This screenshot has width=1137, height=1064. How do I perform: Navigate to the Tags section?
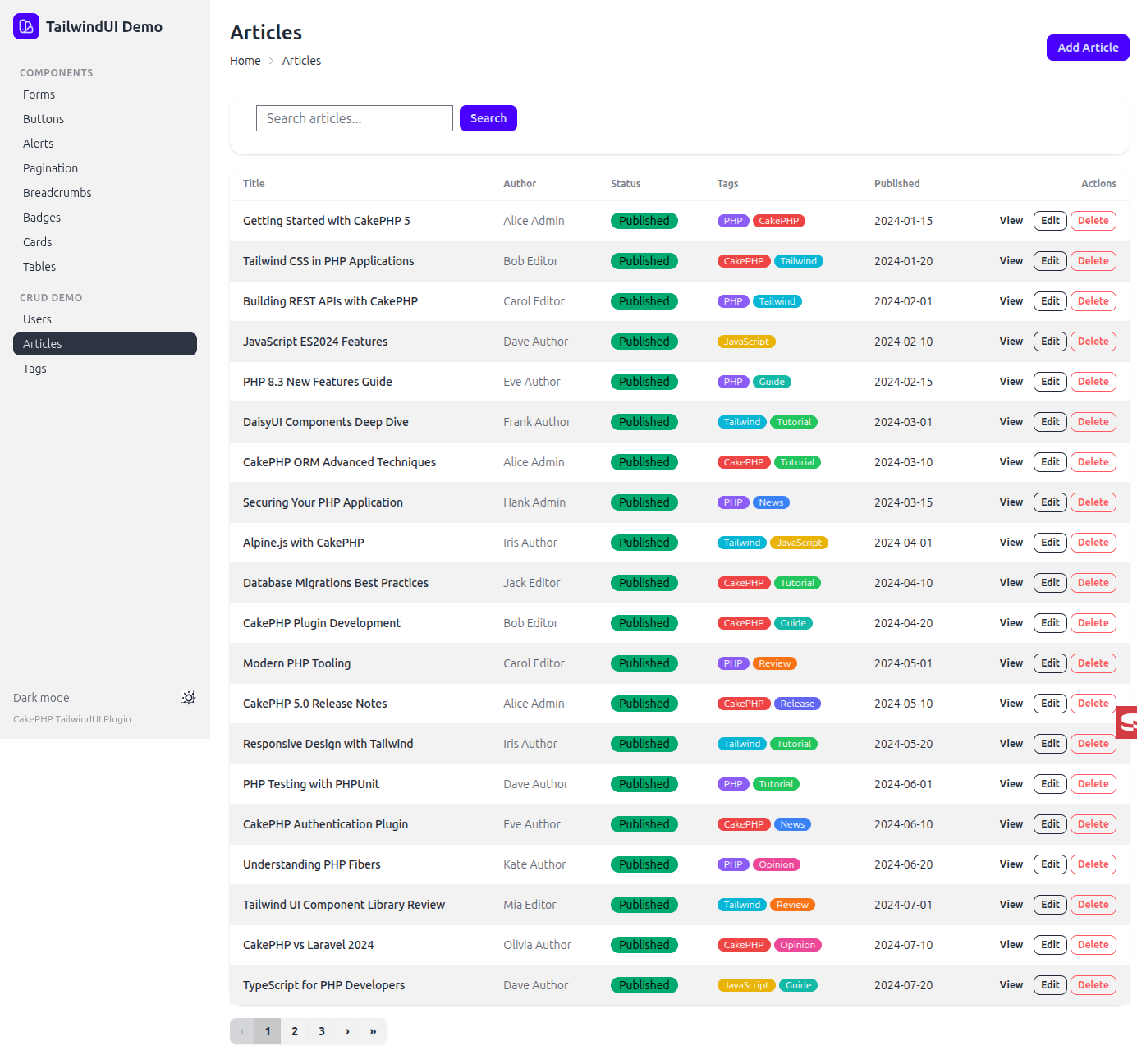pos(34,369)
